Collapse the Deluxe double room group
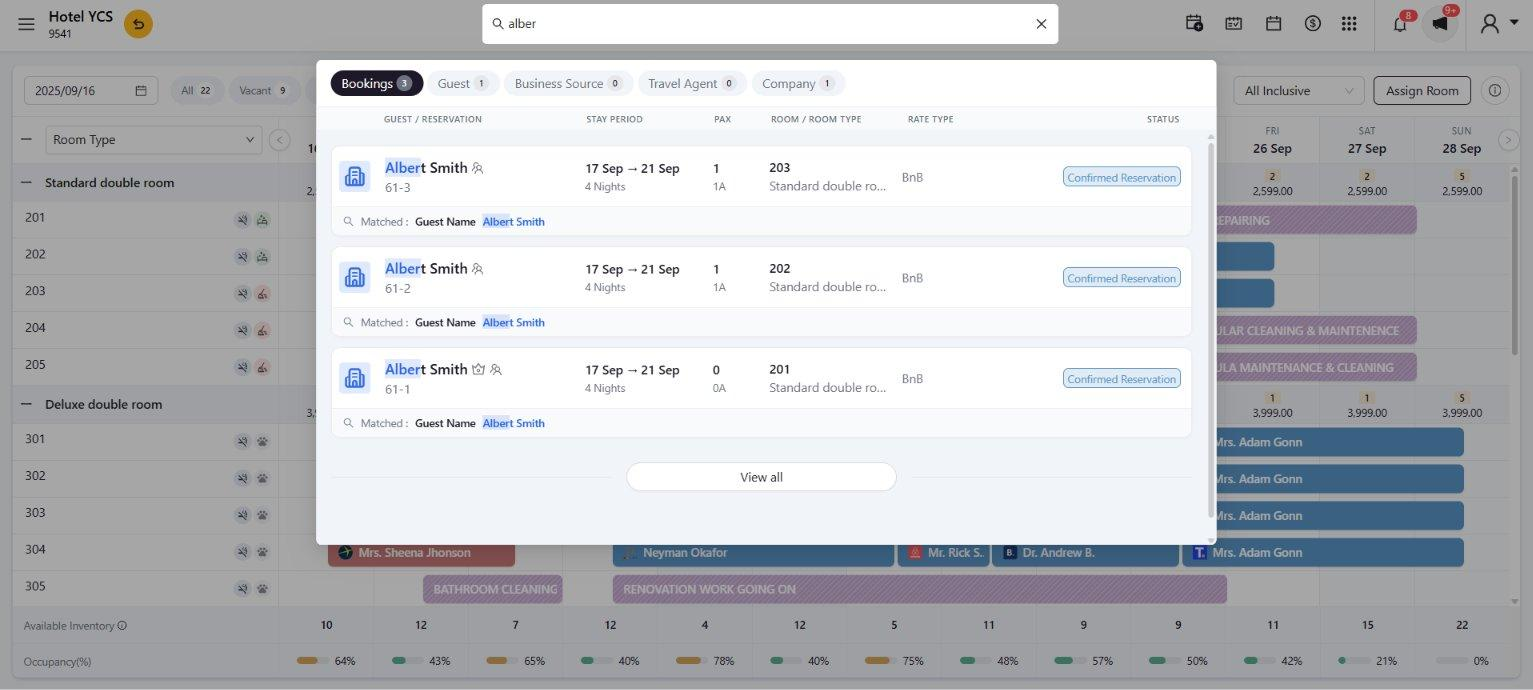Viewport: 1533px width, 690px height. tap(26, 405)
